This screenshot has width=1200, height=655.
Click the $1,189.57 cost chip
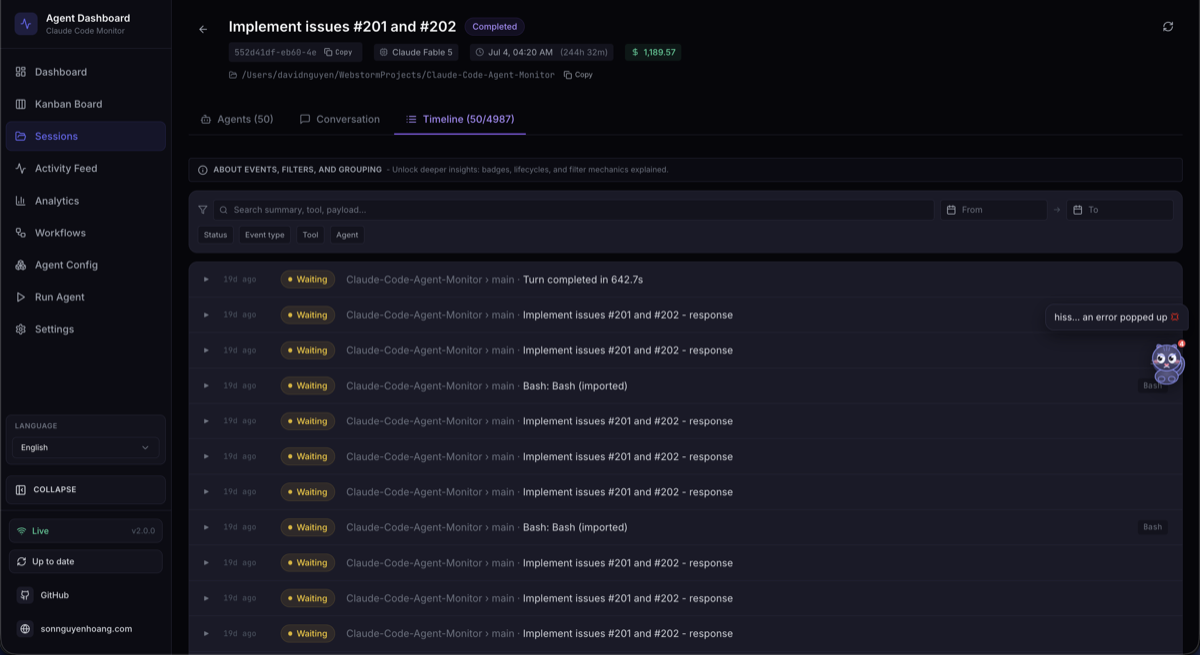click(653, 52)
